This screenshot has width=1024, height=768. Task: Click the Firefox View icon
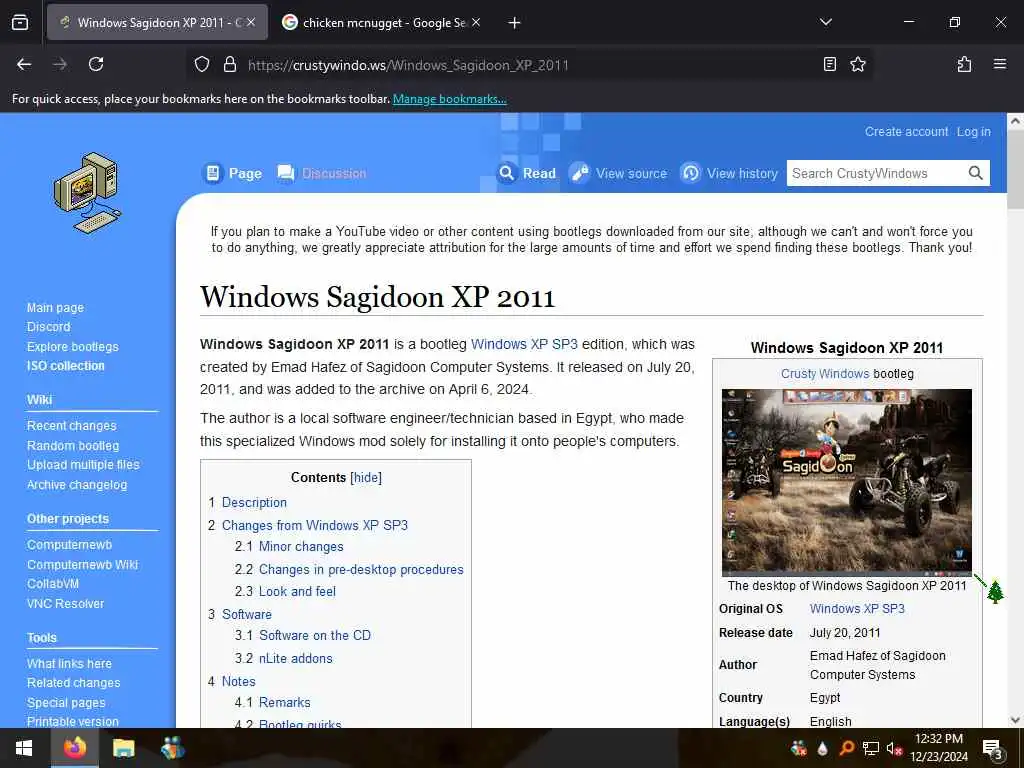[20, 23]
